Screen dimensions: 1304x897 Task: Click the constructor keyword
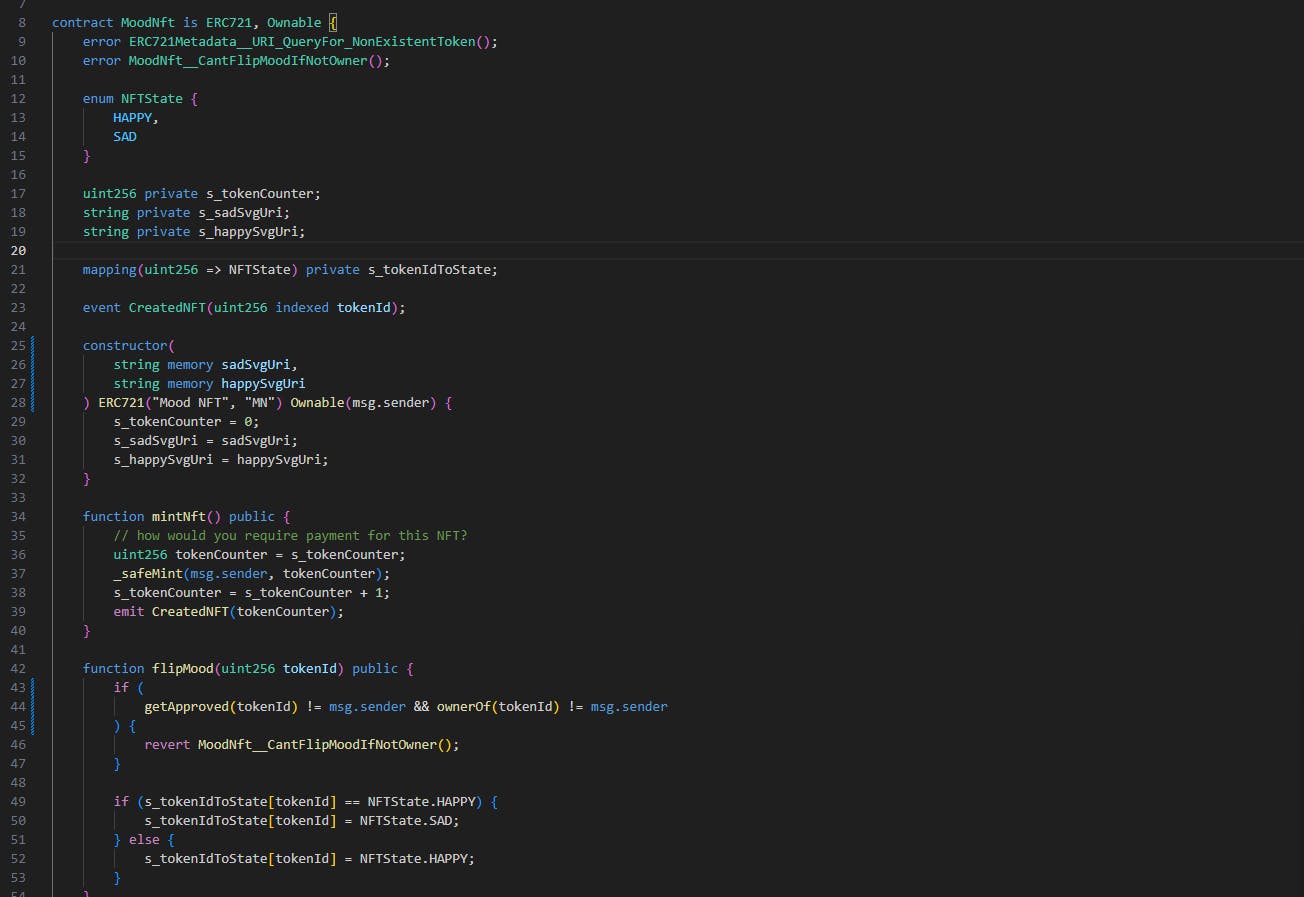[x=125, y=345]
